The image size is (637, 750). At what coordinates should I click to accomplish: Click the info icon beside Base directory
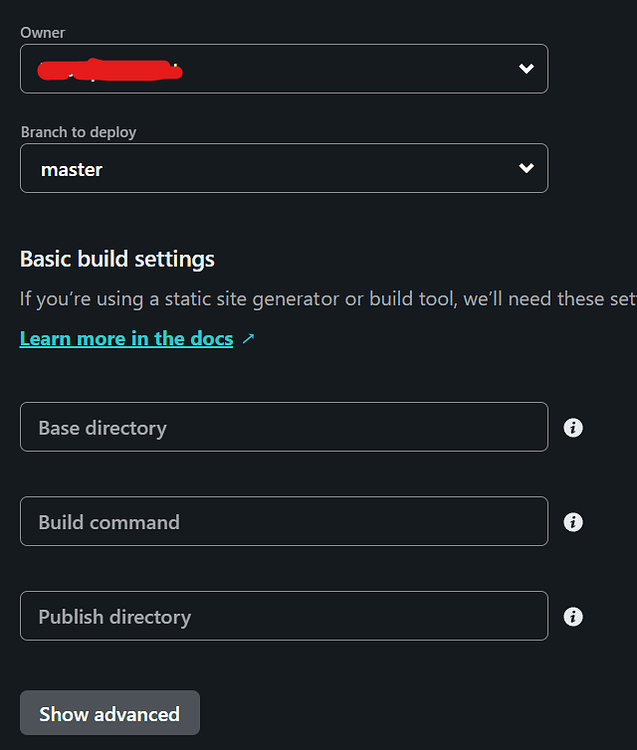(x=573, y=428)
